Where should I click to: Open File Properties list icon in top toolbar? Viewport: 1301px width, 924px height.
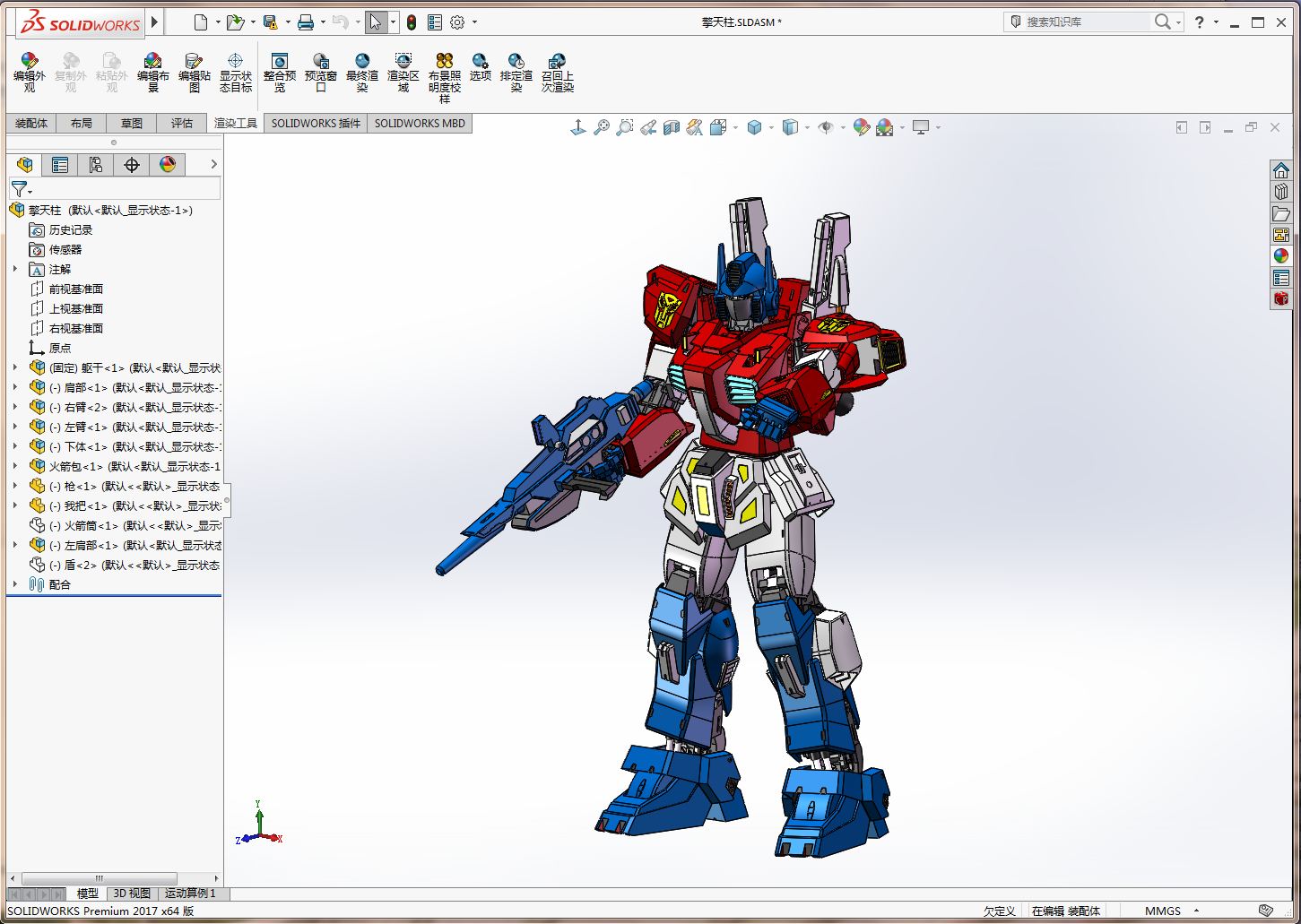[435, 22]
